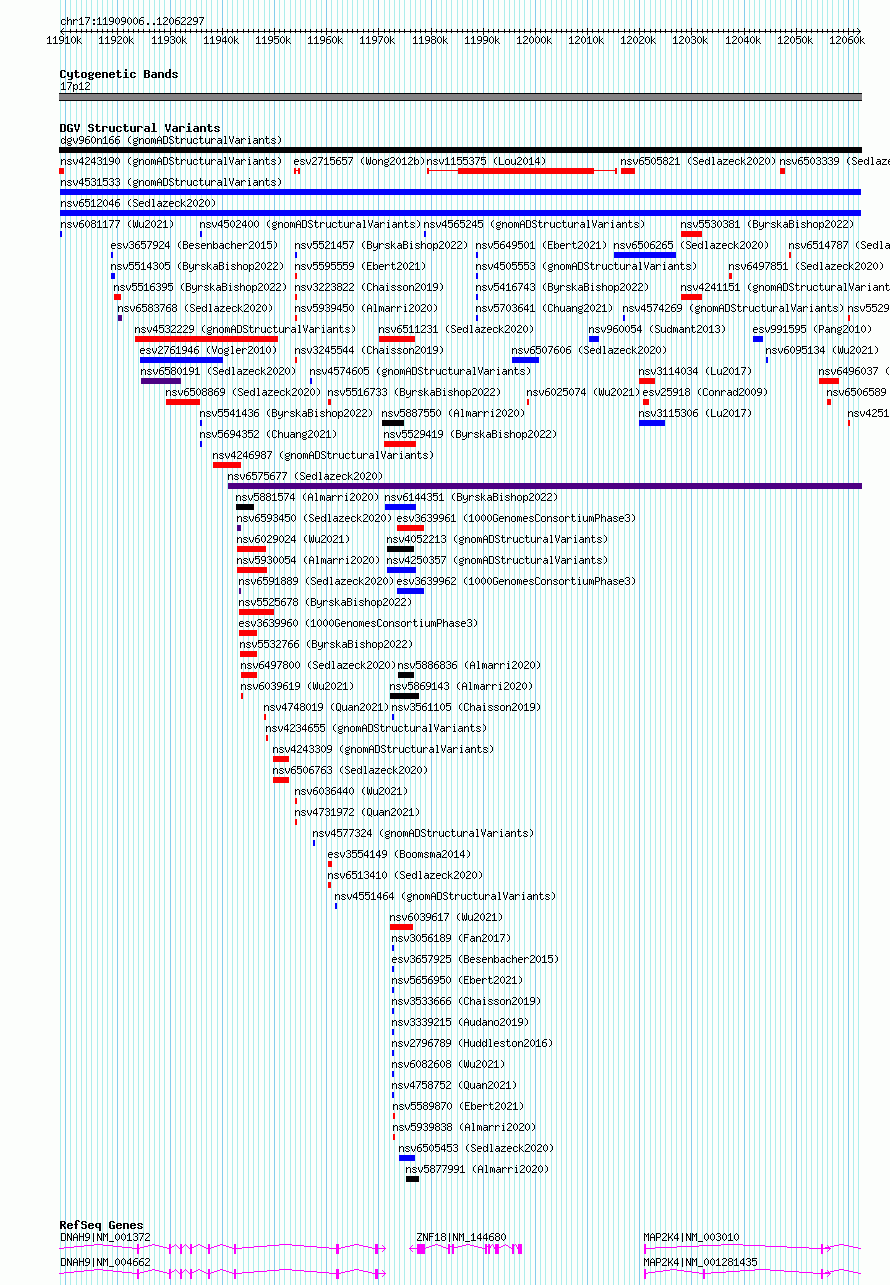Open nsv3245544 (Chaisson2019)
Image resolution: width=890 pixels, height=1285 pixels.
point(368,350)
